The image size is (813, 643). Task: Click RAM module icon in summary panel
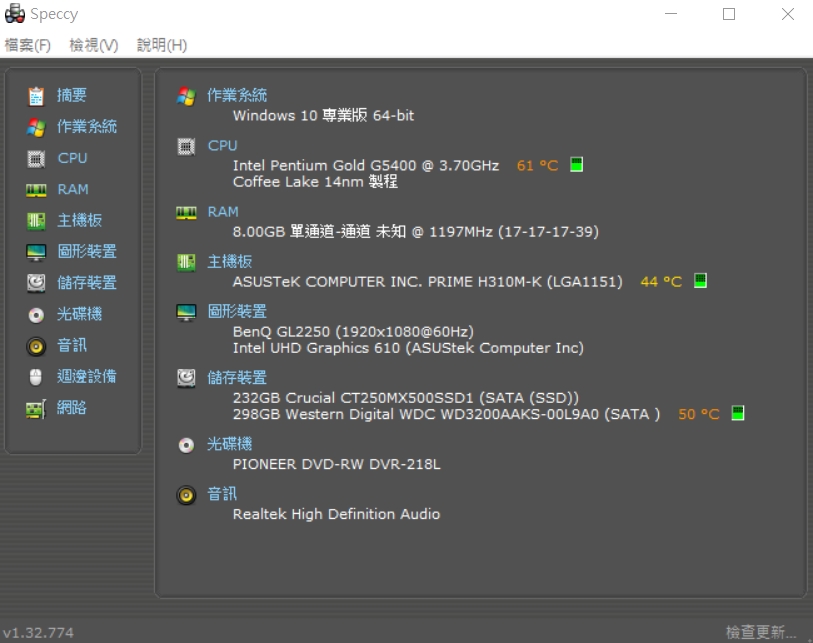click(x=186, y=213)
